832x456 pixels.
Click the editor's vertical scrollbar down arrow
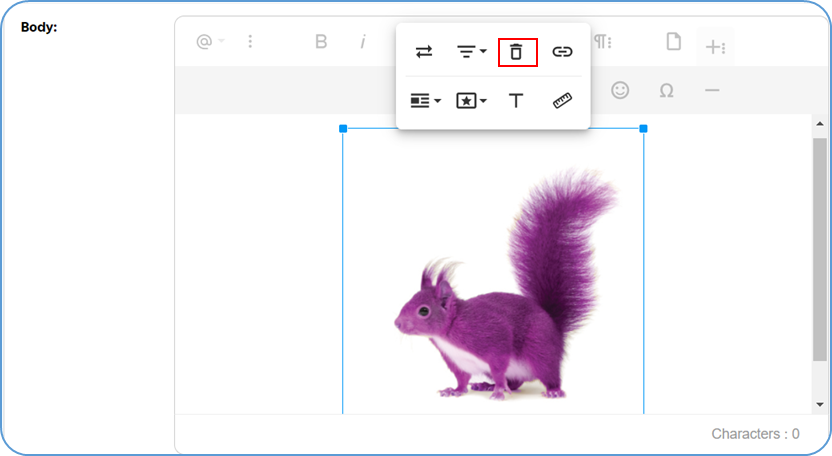tap(820, 404)
